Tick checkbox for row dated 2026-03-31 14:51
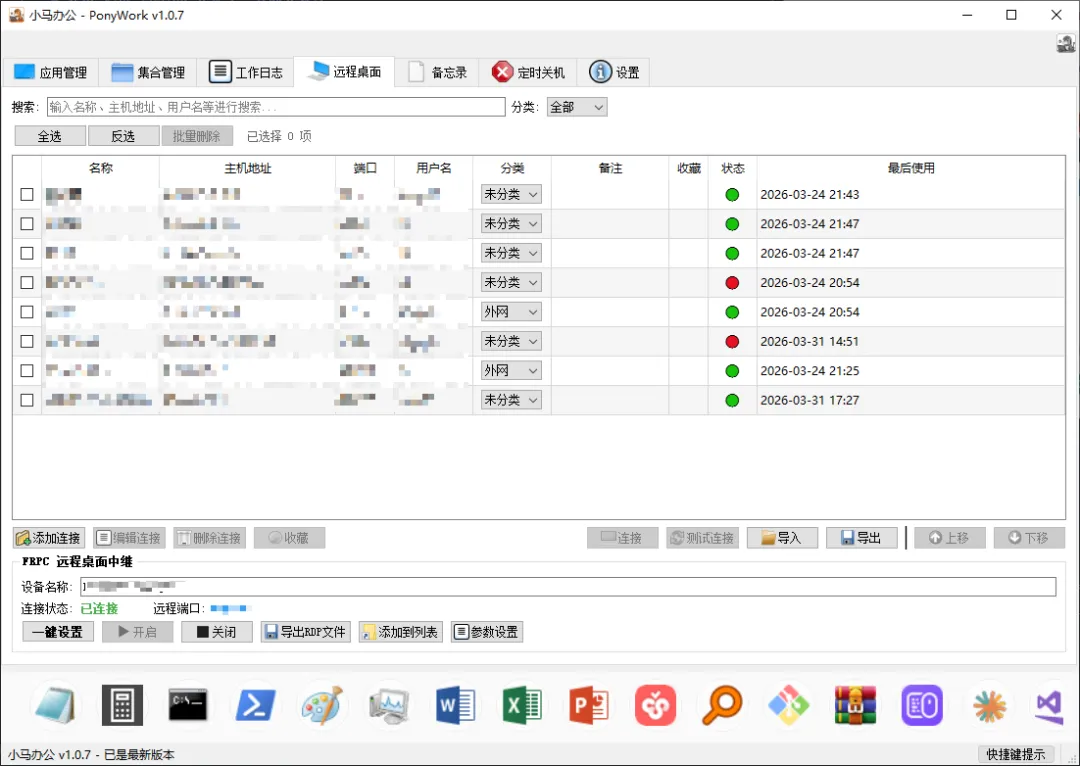The image size is (1080, 766). coord(27,341)
